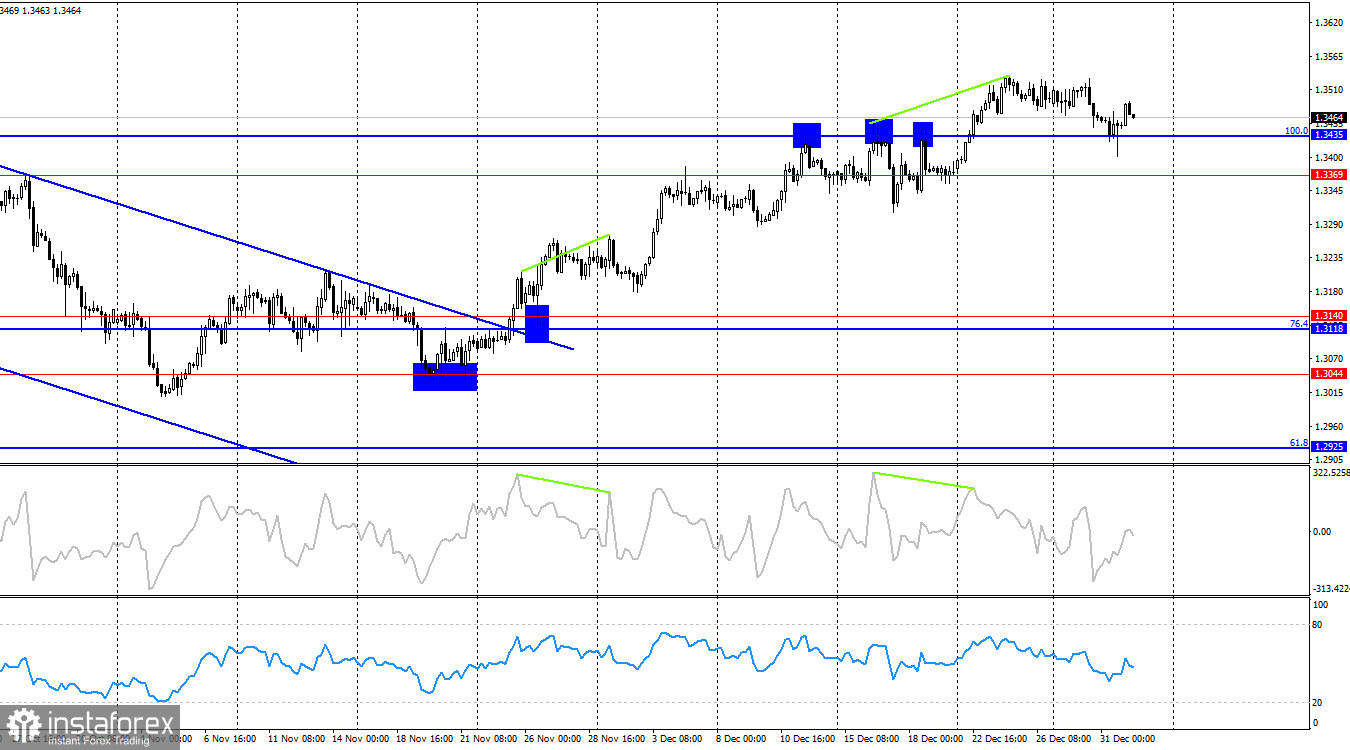Select the 20 level on the oscillator scale

[1318, 702]
